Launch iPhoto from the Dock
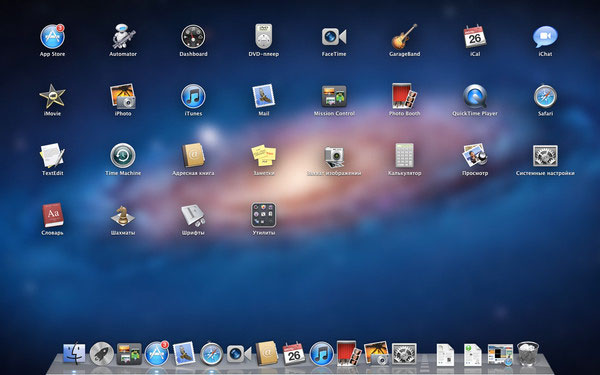 pyautogui.click(x=377, y=354)
